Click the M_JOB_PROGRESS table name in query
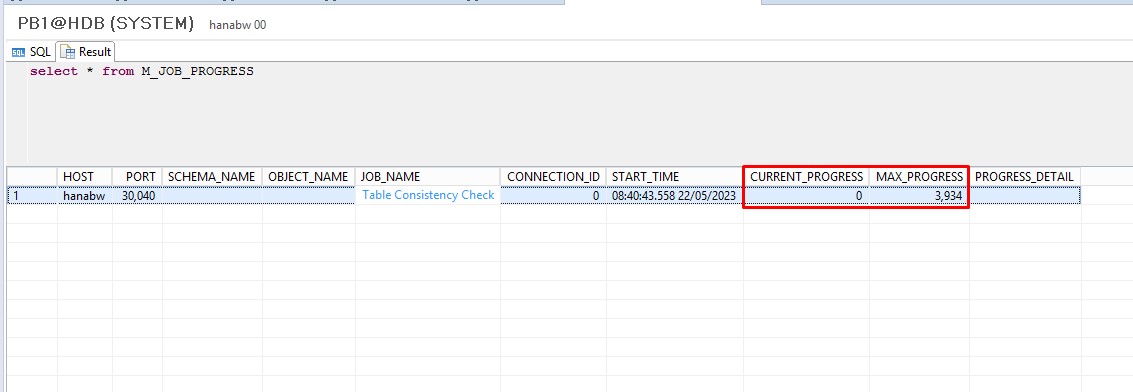1133x392 pixels. coord(197,71)
